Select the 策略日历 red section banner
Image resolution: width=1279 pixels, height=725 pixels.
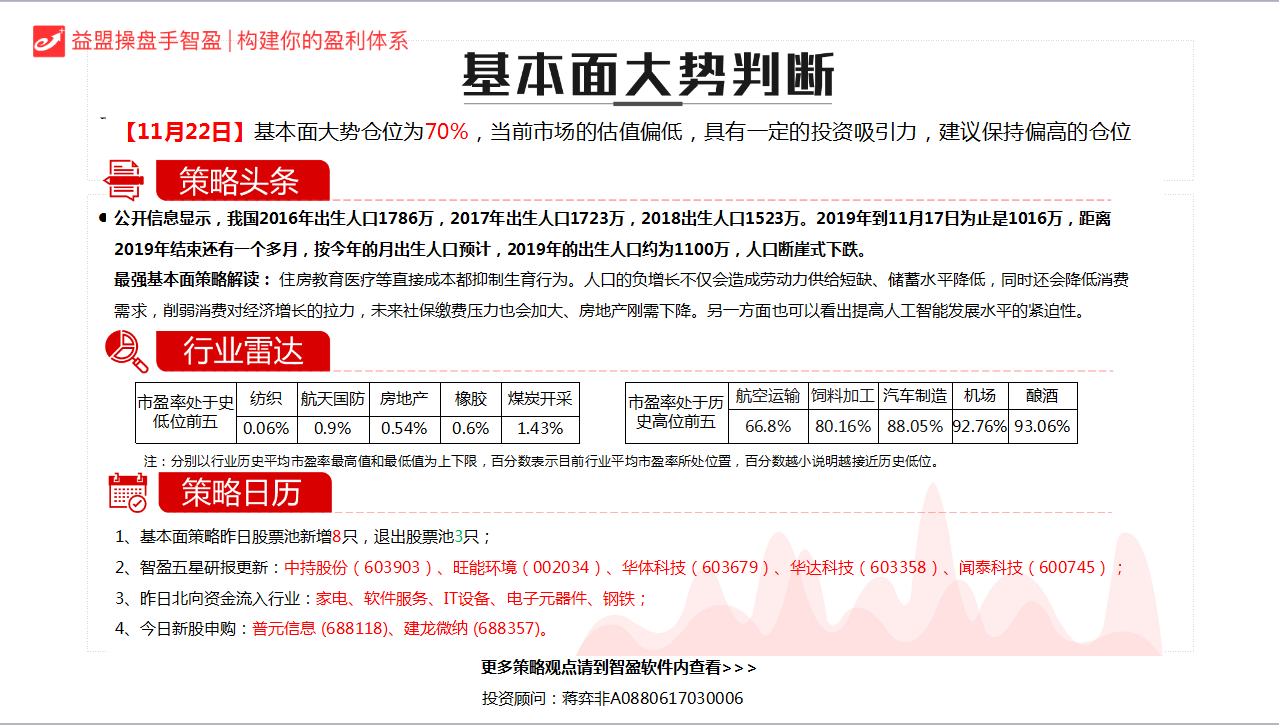click(x=242, y=493)
